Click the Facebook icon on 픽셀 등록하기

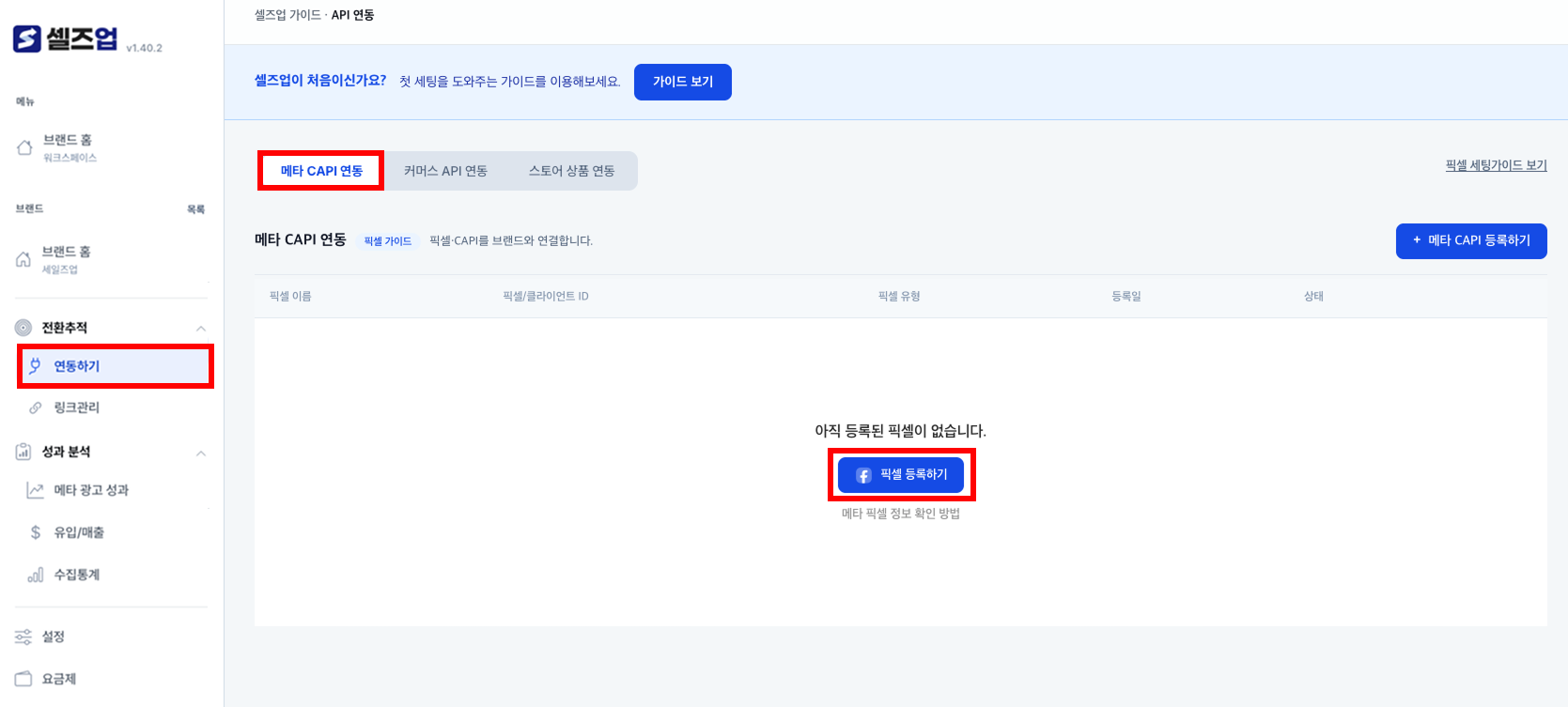tap(864, 475)
